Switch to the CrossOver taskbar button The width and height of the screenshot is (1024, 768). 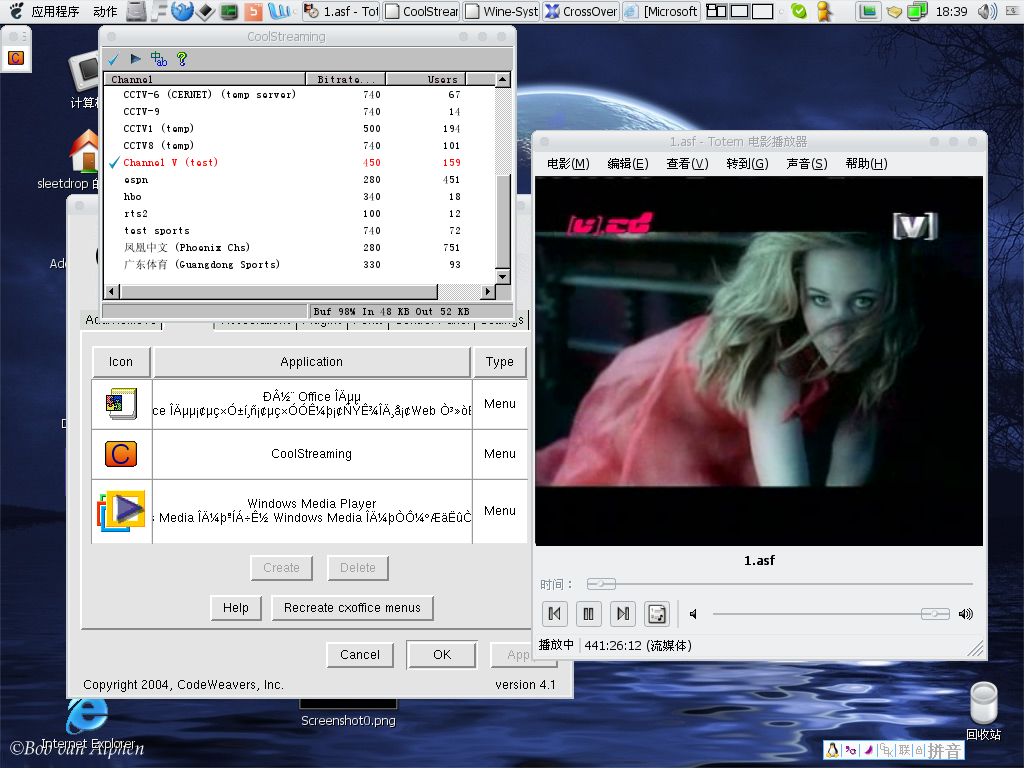[x=581, y=11]
